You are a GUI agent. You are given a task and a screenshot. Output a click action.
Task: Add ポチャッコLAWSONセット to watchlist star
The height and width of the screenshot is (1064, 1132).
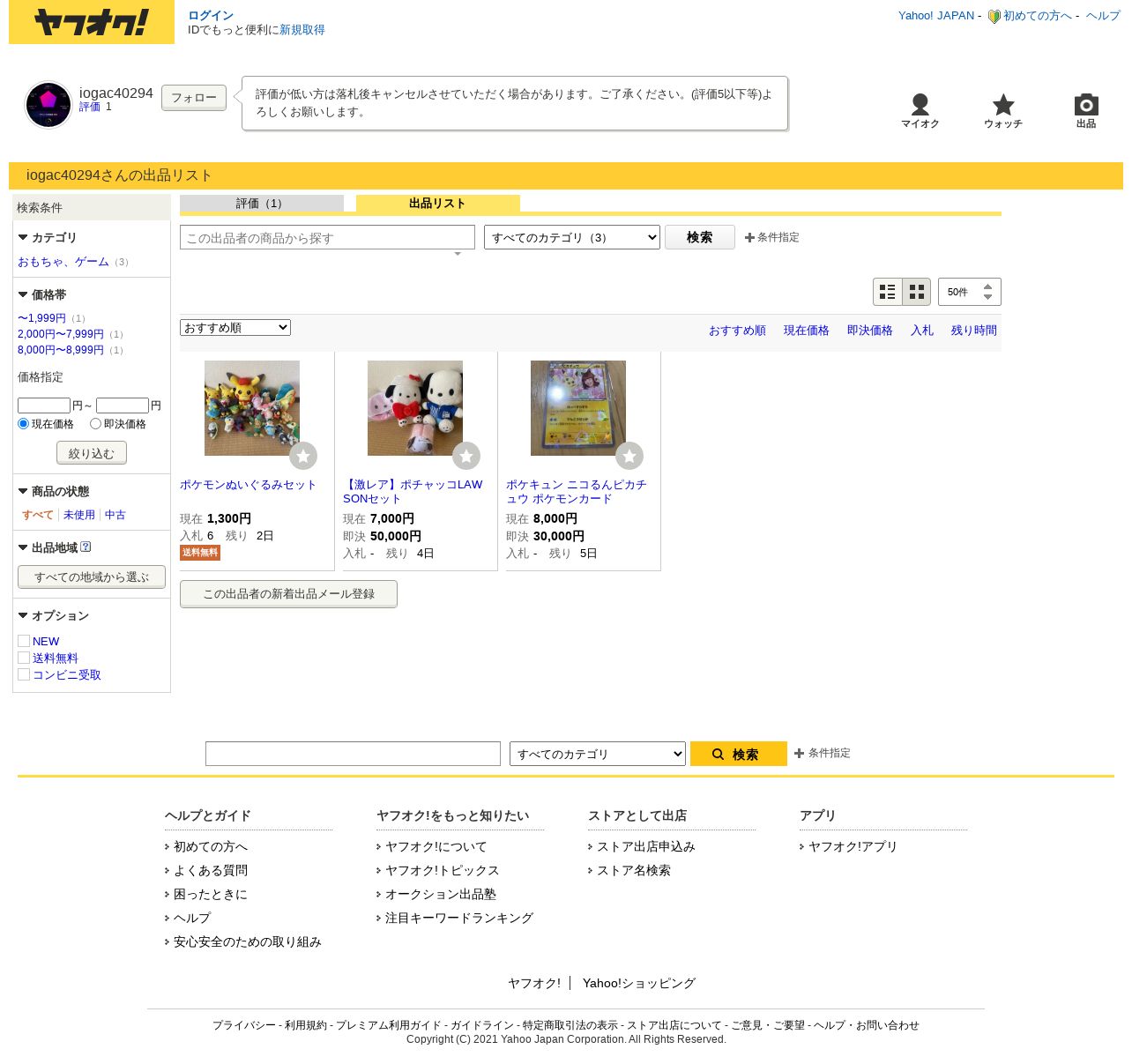click(x=466, y=456)
